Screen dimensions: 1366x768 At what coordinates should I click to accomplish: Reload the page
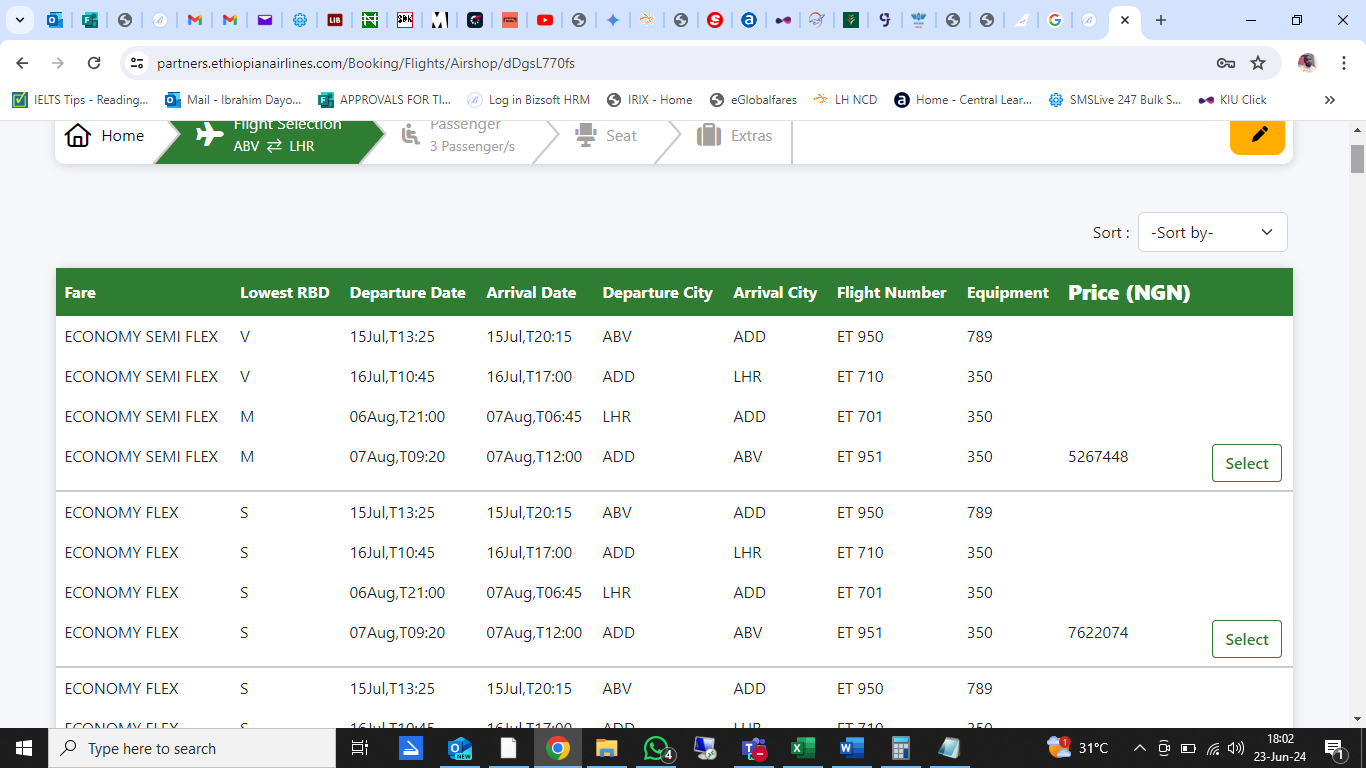[x=94, y=63]
